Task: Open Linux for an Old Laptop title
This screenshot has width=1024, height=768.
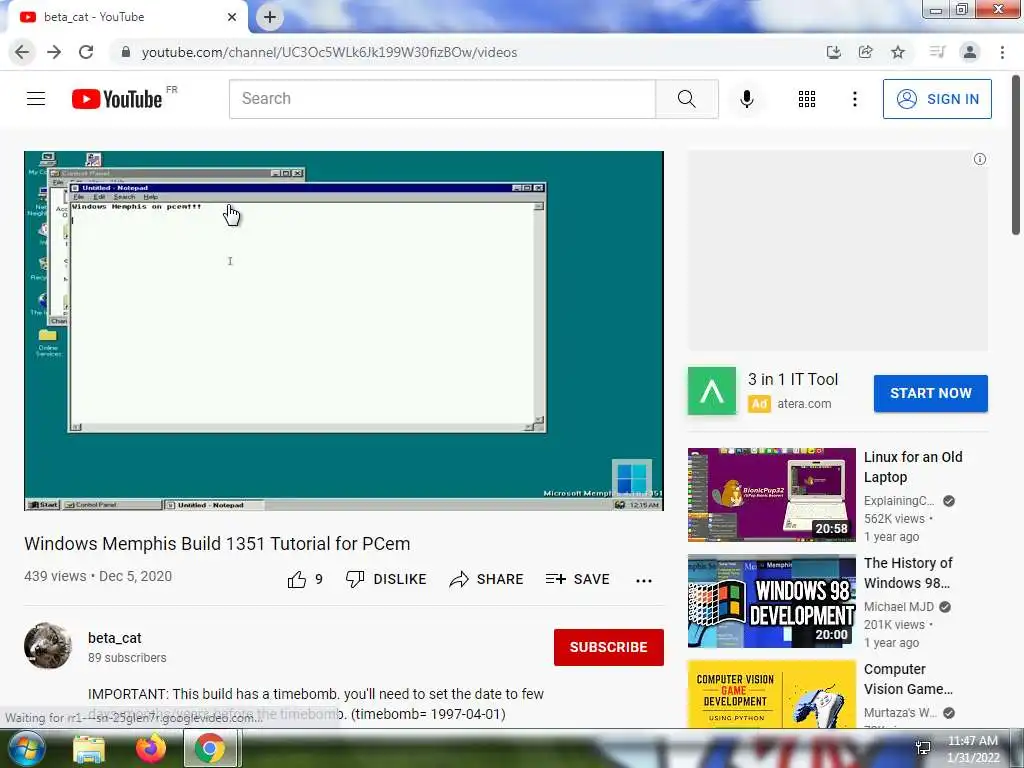Action: [x=913, y=467]
